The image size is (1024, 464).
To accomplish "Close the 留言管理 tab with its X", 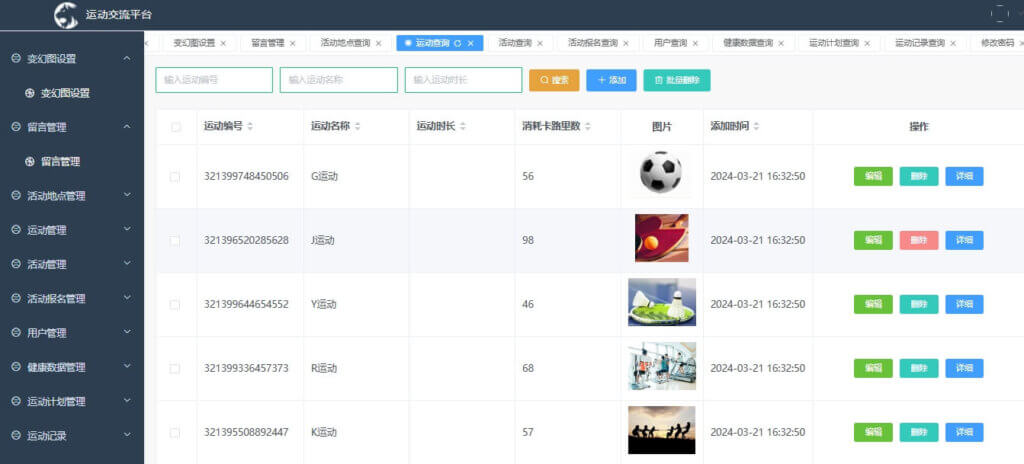I will tap(293, 43).
